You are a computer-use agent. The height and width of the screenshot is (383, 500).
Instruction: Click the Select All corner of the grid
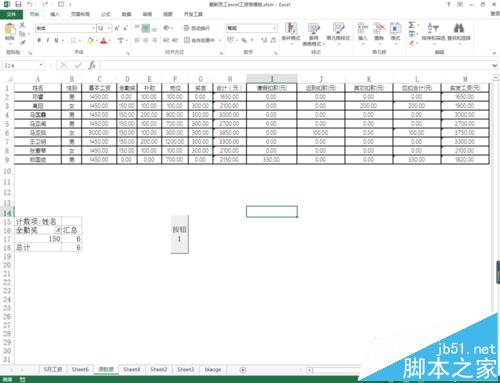[9, 79]
